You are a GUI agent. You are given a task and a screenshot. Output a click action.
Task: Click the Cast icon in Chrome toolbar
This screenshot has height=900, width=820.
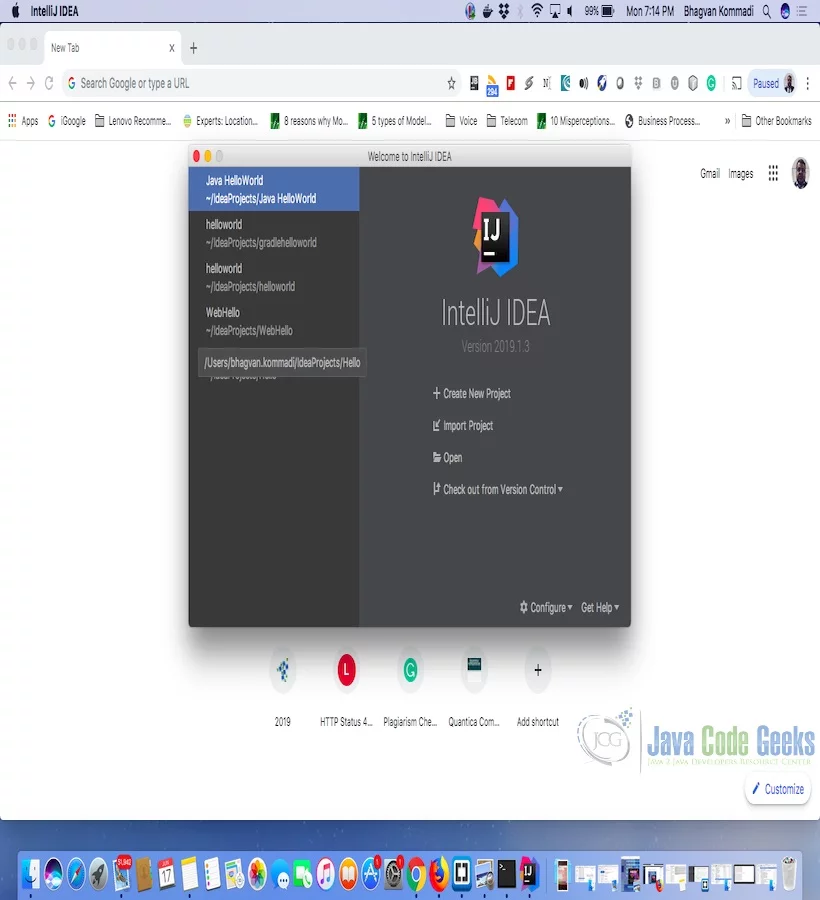pos(736,84)
